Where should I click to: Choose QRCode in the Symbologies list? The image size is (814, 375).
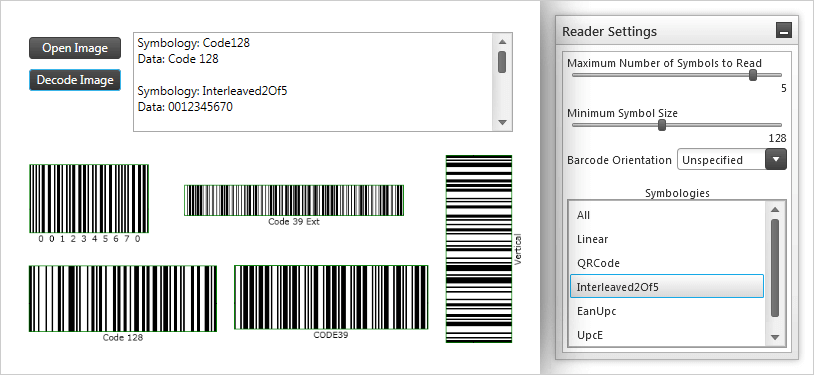click(x=667, y=263)
